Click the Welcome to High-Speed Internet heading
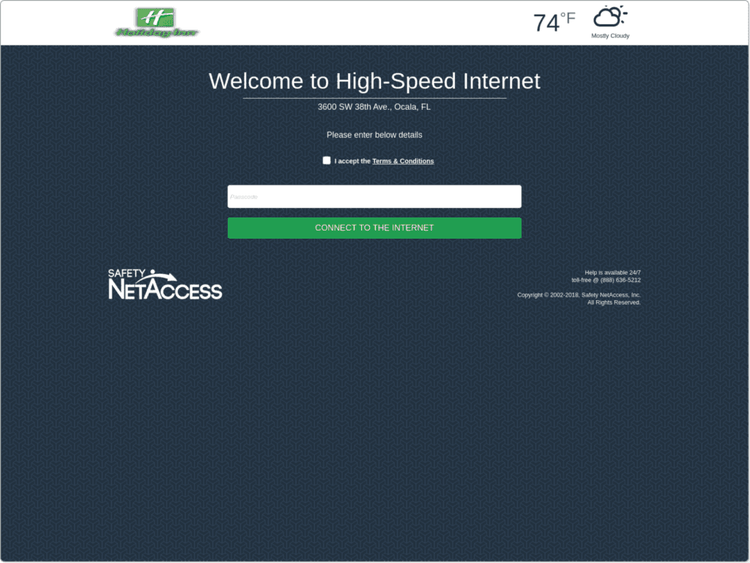Screen dimensions: 750x563 pos(375,81)
